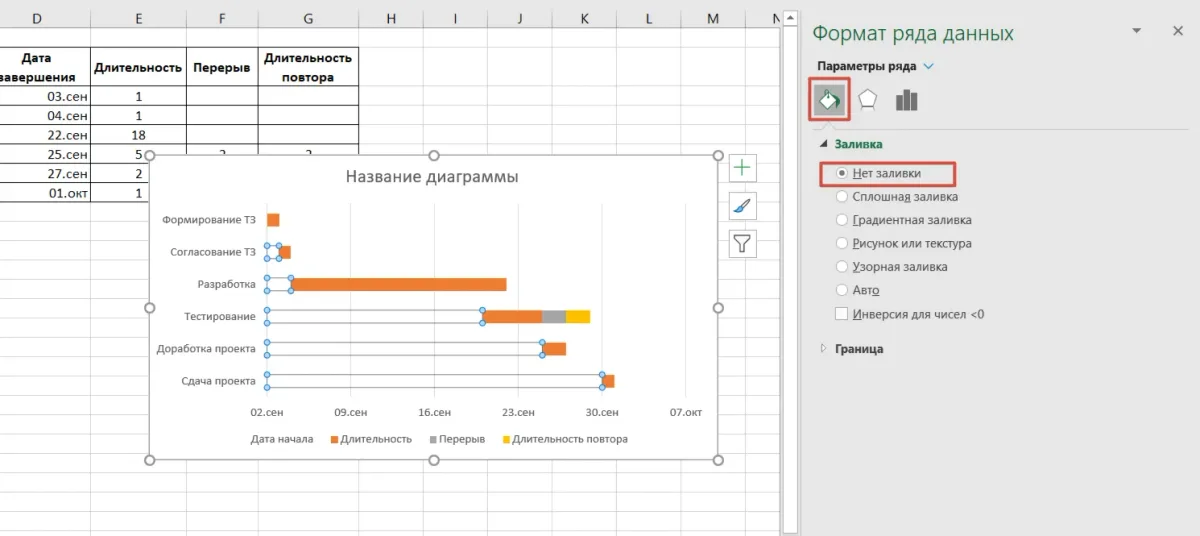1200x536 pixels.
Task: Open Chart Styles paintbrush button
Action: (742, 206)
